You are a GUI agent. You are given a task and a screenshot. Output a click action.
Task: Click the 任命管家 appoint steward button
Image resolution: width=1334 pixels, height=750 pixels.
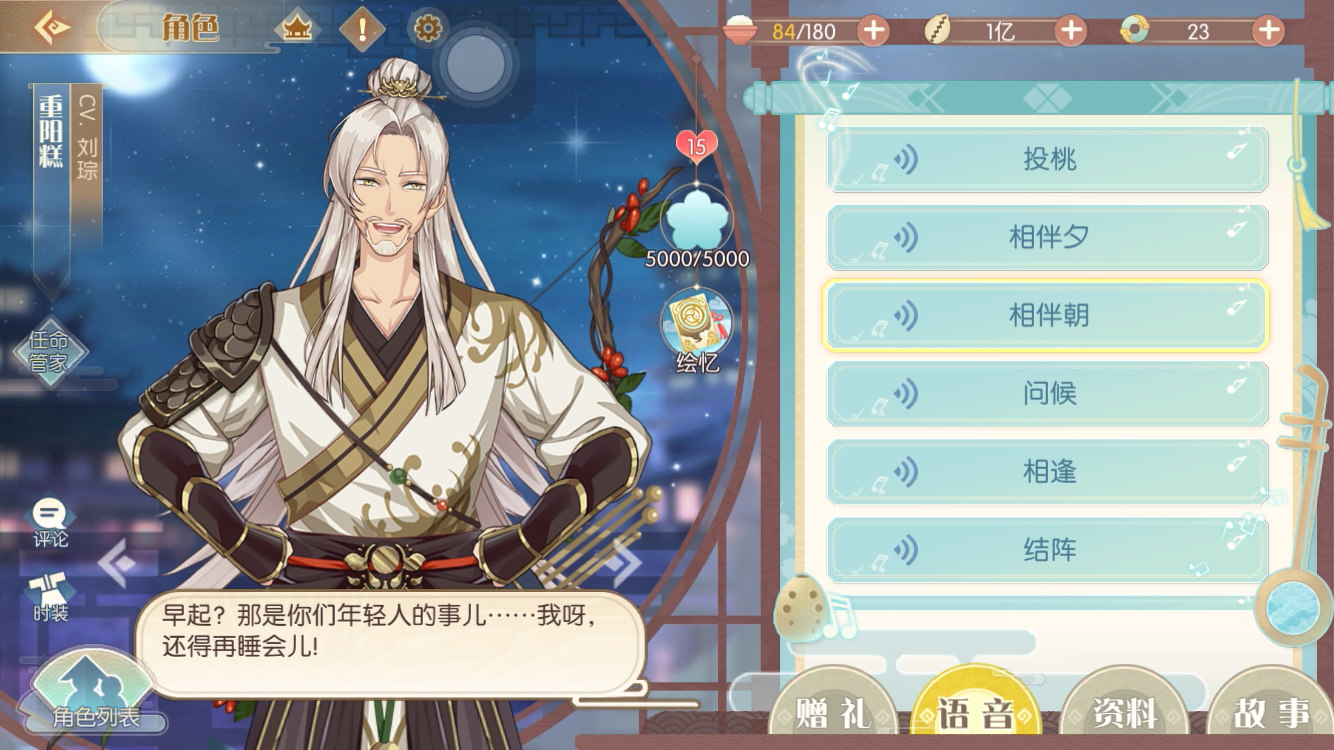pos(49,351)
